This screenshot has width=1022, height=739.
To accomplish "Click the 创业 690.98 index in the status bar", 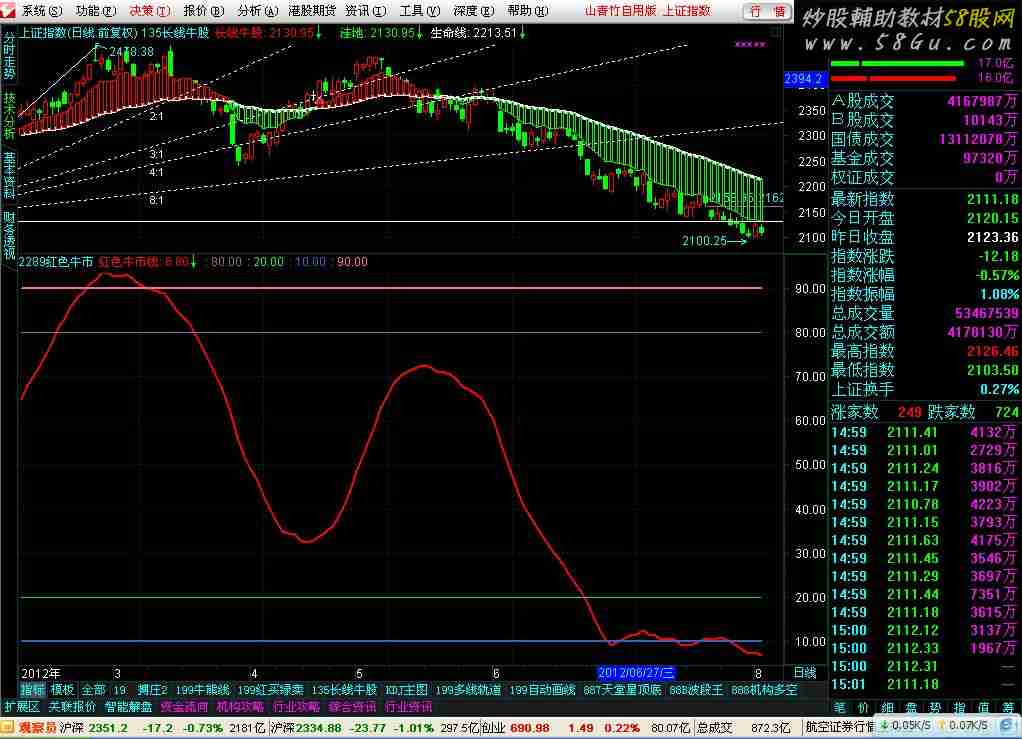I will tap(515, 727).
